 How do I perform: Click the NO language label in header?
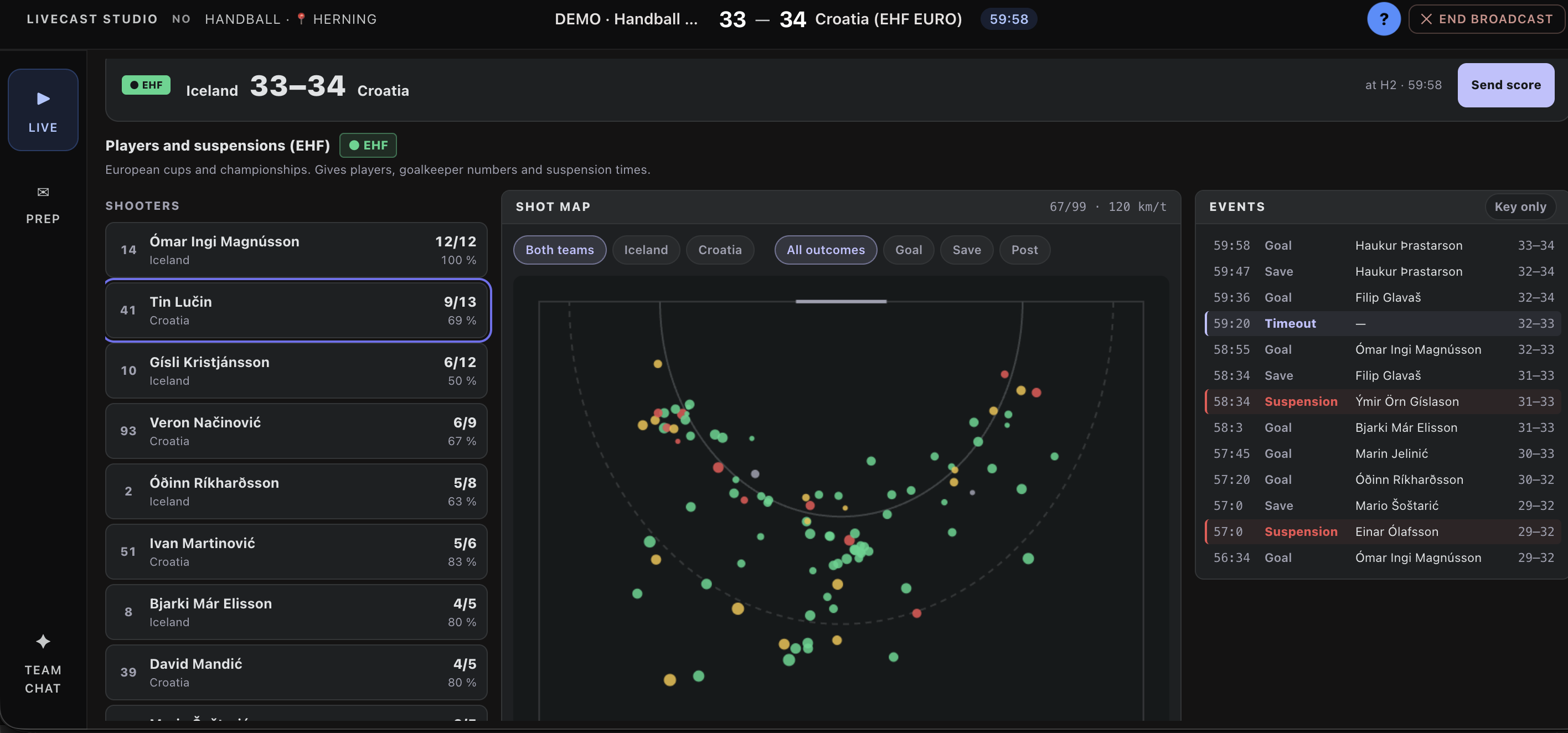(182, 19)
